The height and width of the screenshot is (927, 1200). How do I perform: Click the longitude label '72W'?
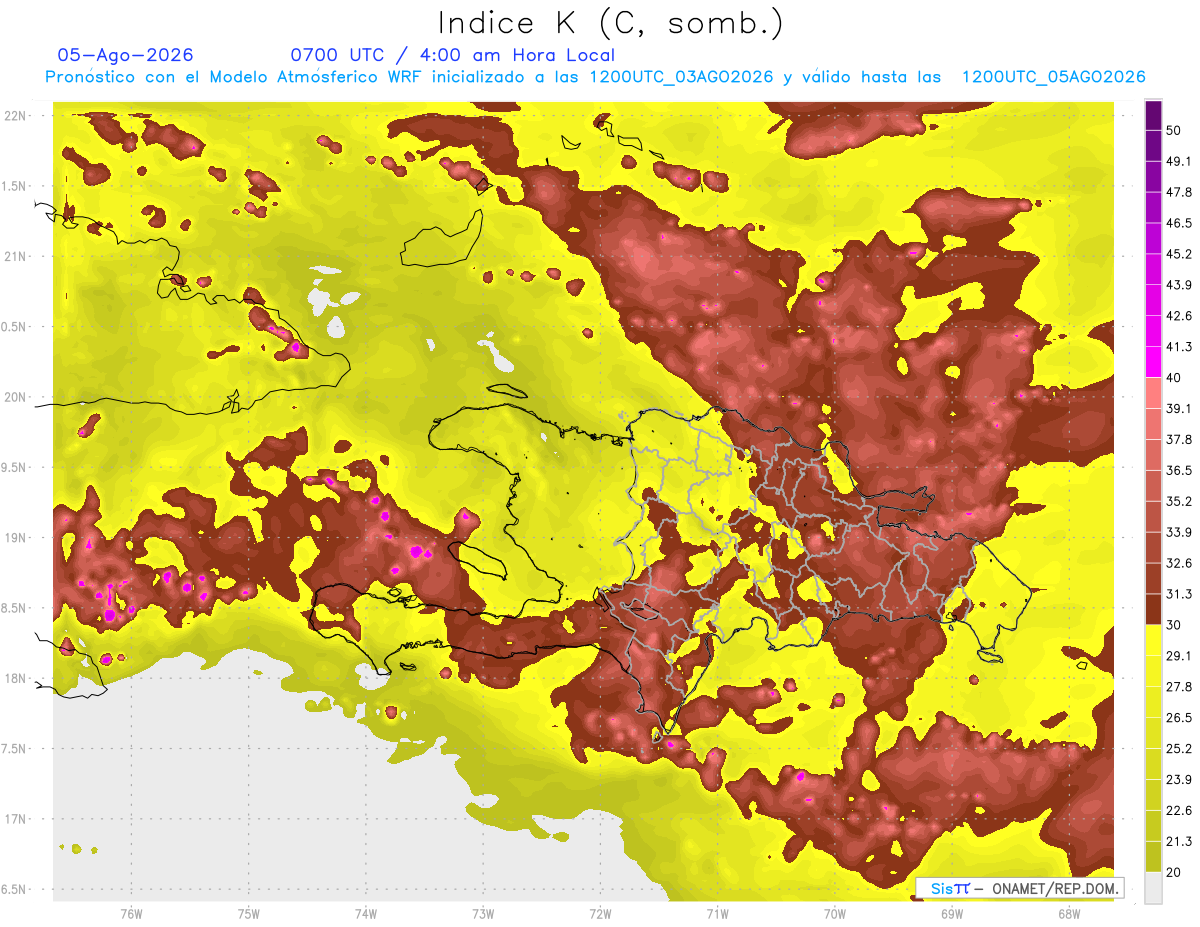600,914
